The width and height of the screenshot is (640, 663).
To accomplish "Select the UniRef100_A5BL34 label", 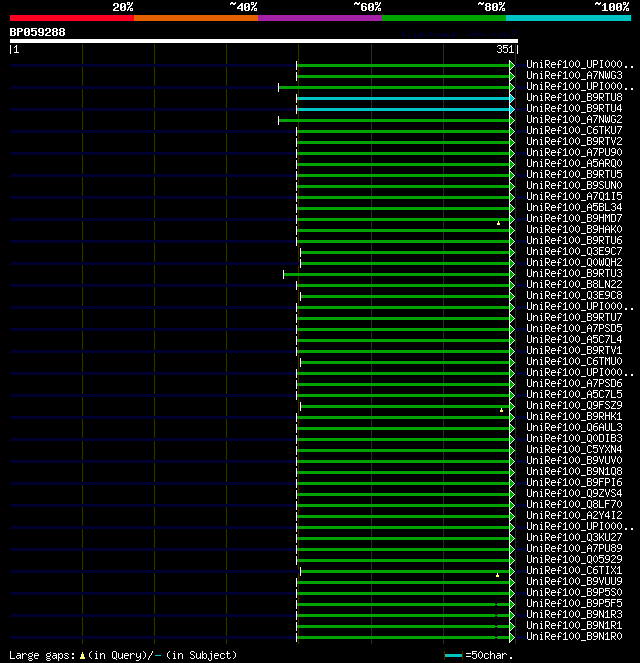I will (574, 207).
